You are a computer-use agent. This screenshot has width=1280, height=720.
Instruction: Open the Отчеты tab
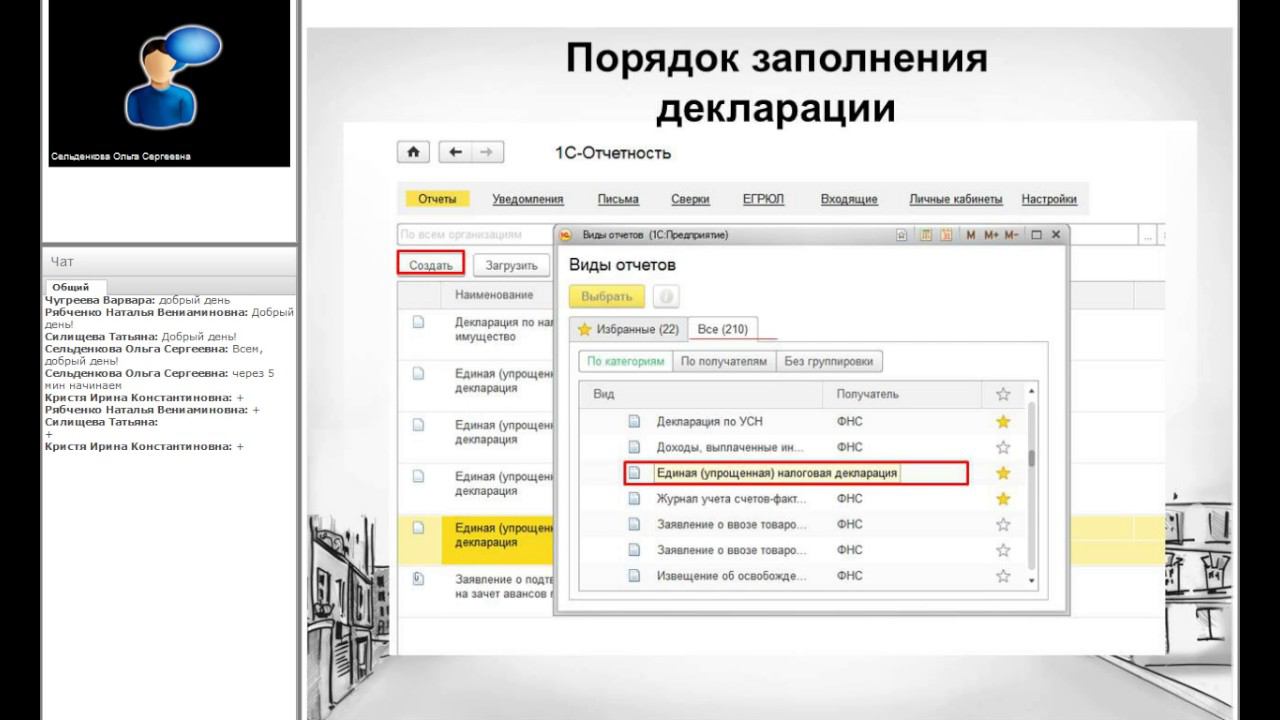[x=437, y=199]
